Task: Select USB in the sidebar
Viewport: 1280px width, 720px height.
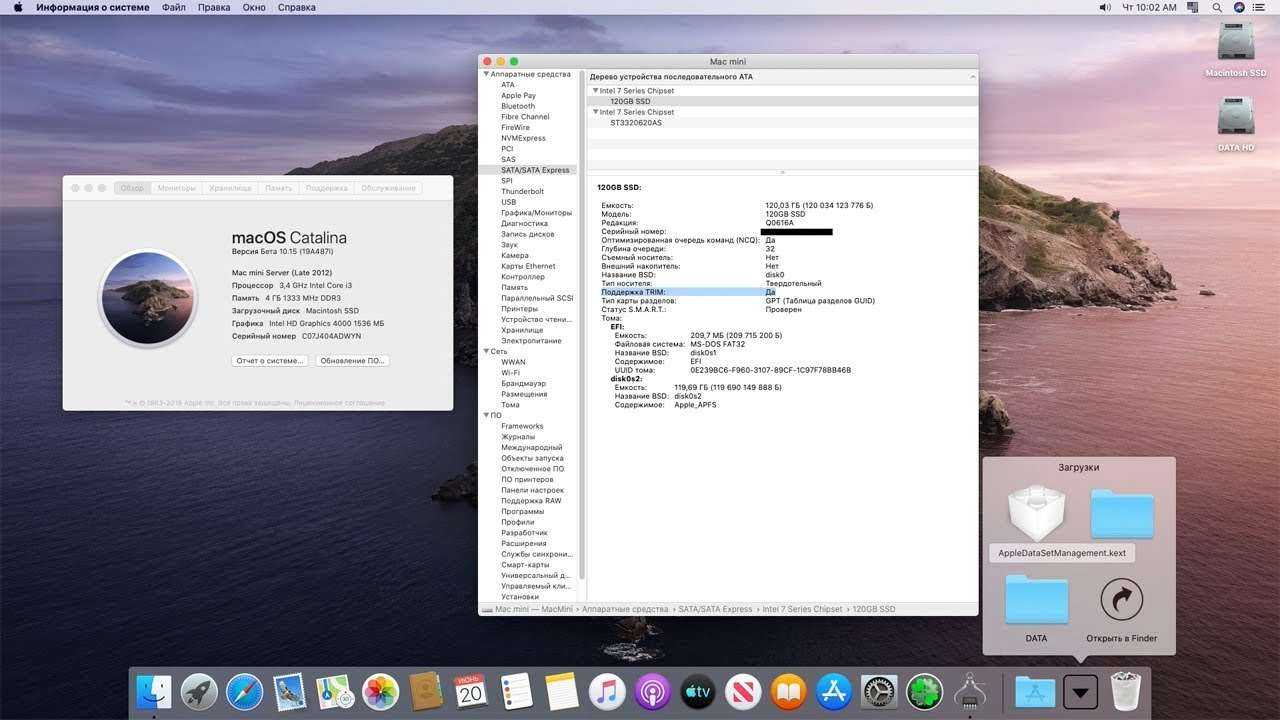Action: click(509, 202)
